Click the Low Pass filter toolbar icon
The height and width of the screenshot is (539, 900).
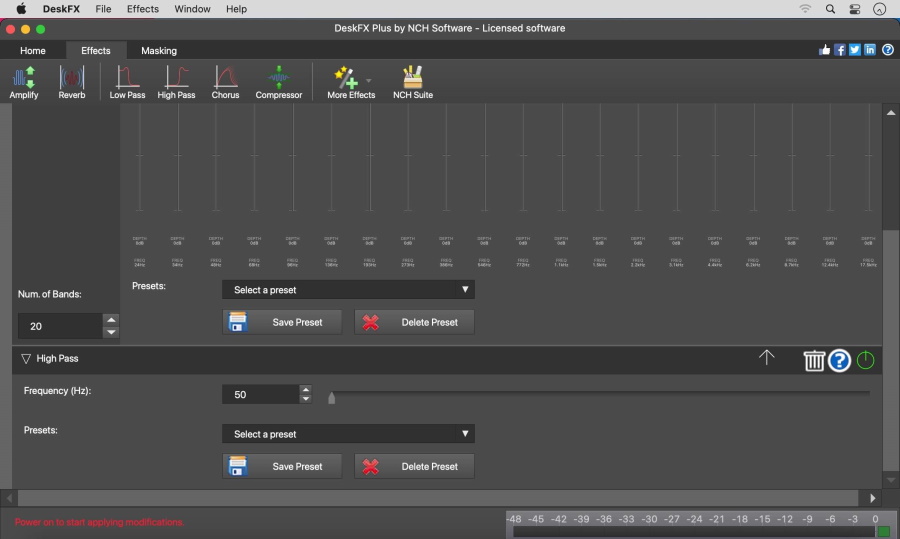[x=127, y=82]
